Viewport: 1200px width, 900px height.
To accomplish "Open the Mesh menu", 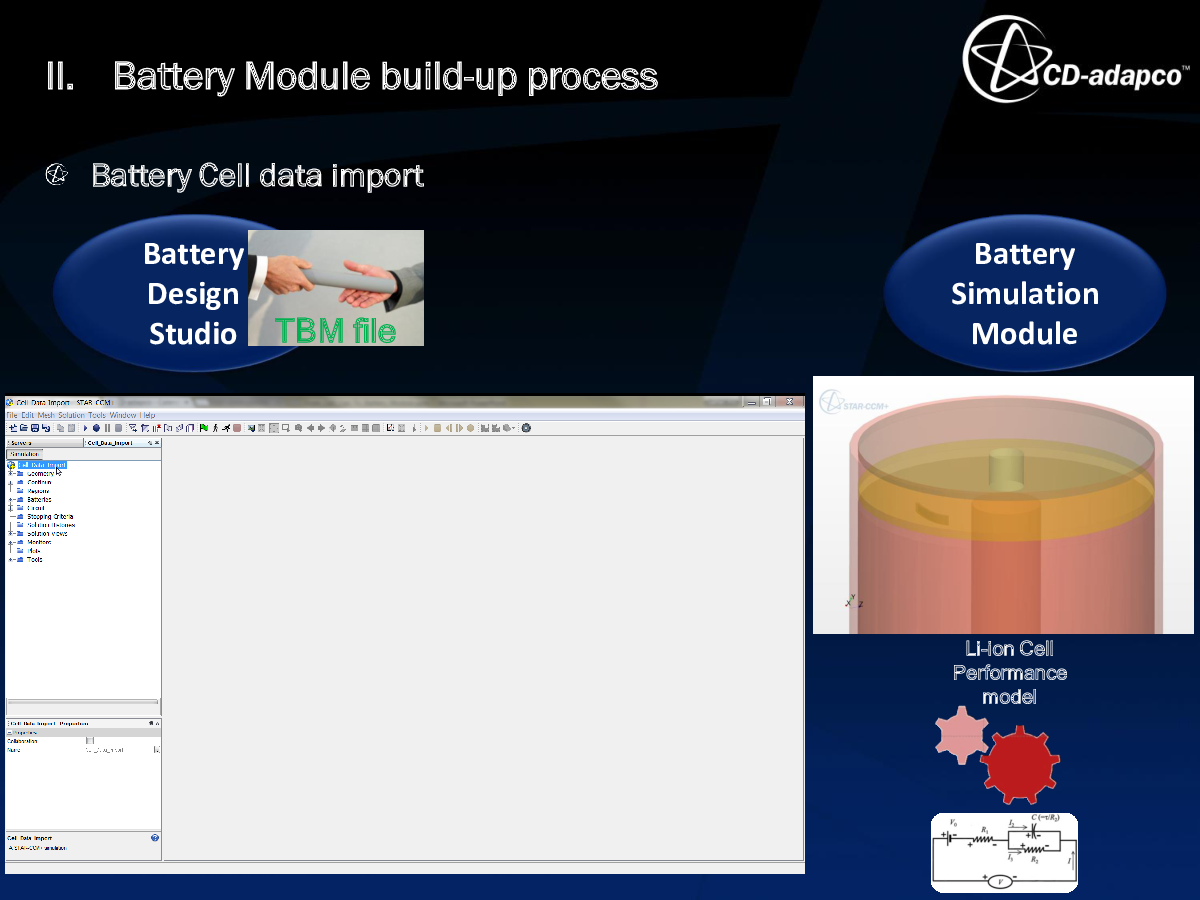I will (46, 415).
